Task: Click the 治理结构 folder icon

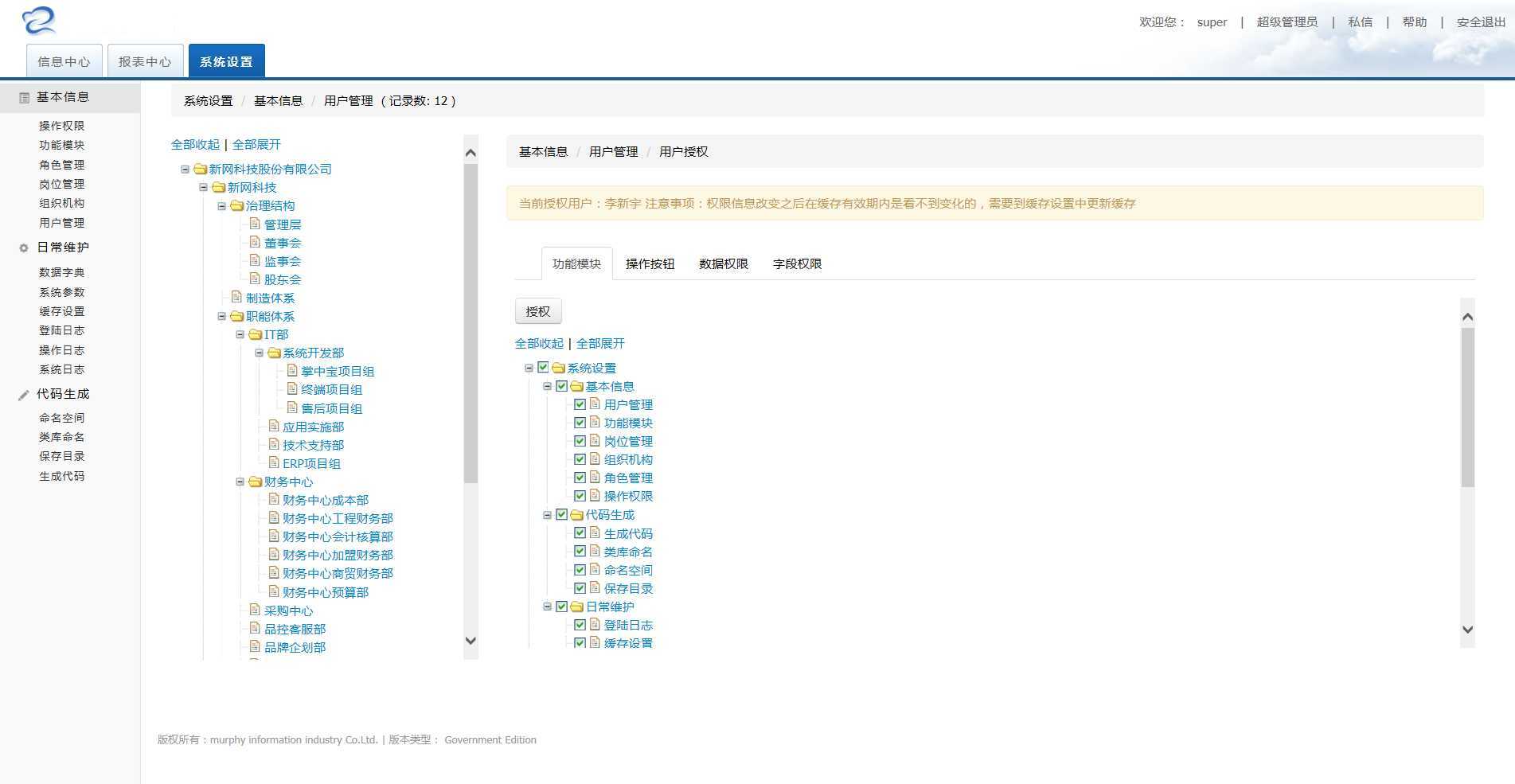Action: pyautogui.click(x=237, y=205)
